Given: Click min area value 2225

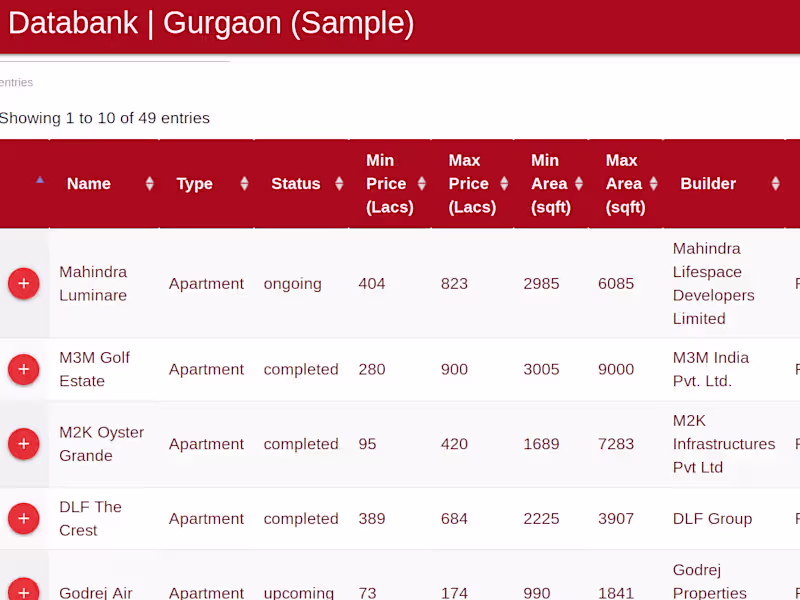Looking at the screenshot, I should point(541,519).
